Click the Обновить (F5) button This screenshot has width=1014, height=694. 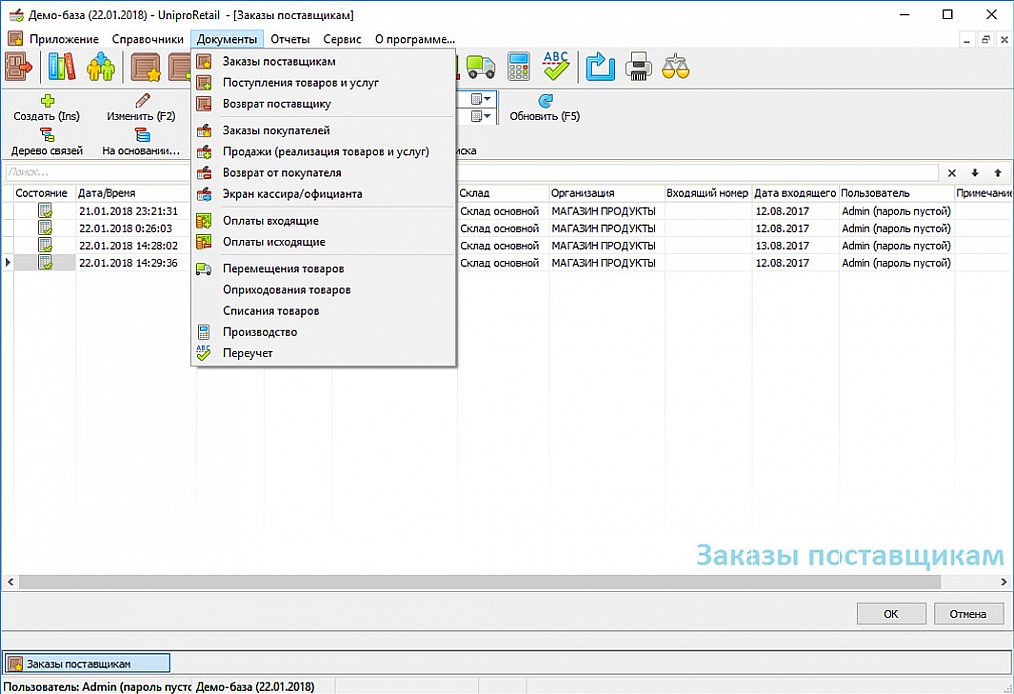tap(545, 108)
